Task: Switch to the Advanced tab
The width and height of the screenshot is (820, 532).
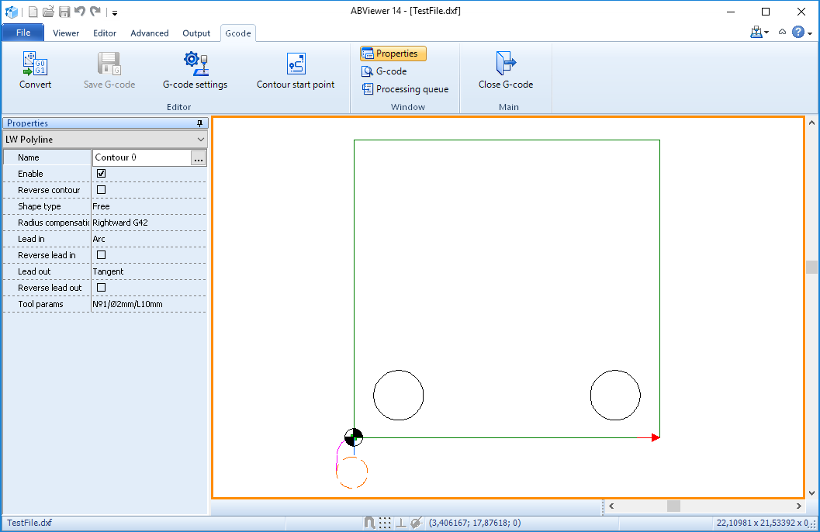Action: tap(150, 33)
